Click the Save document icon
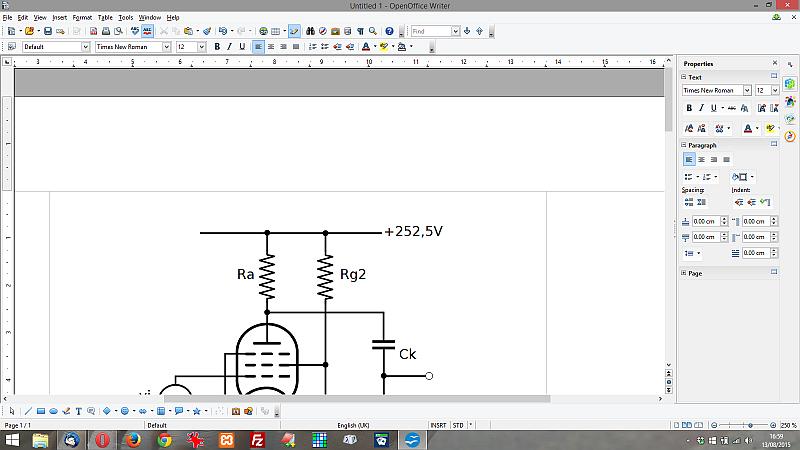This screenshot has width=800, height=450. coord(47,31)
